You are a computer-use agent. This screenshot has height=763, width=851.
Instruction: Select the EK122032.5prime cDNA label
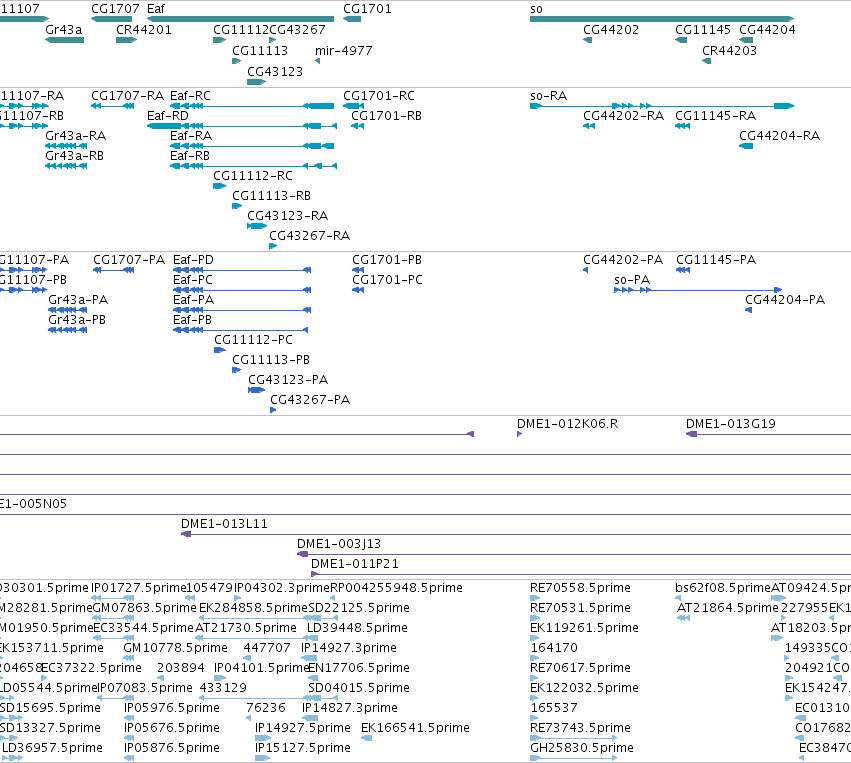584,688
